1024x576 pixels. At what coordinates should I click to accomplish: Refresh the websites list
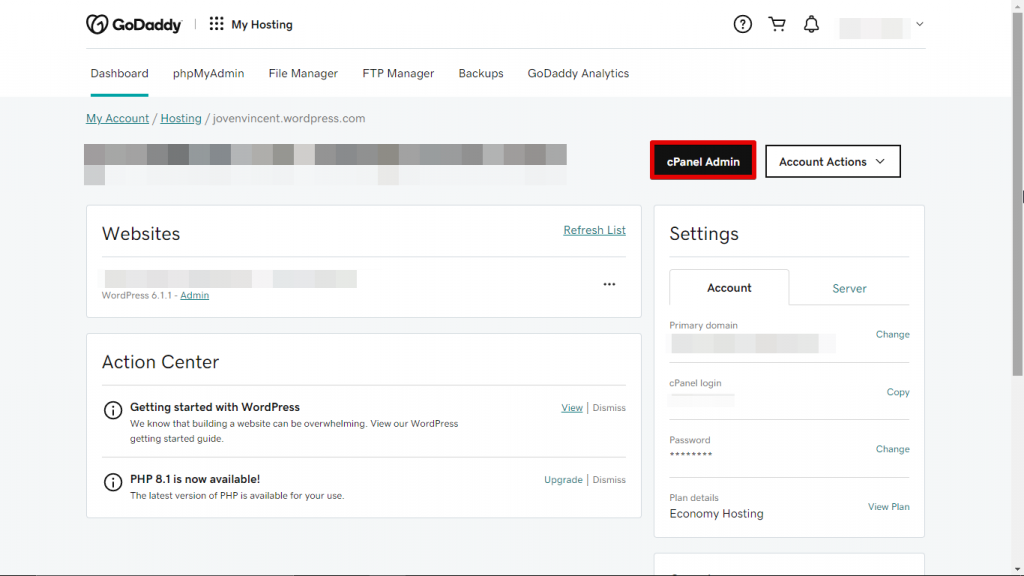(594, 229)
